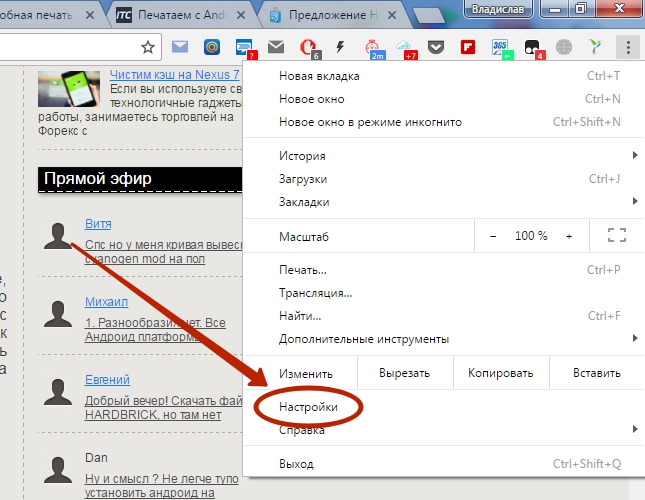Click the avatar next to Dan
Image resolution: width=645 pixels, height=500 pixels.
point(58,470)
